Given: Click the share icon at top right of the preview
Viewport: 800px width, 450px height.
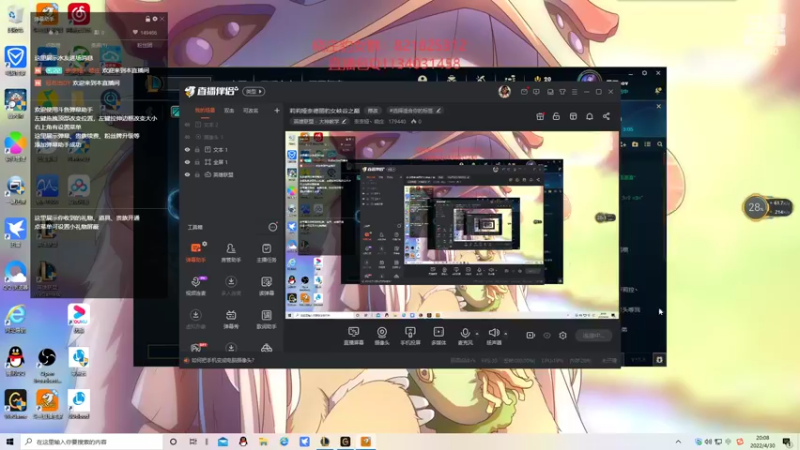Looking at the screenshot, I should [x=606, y=117].
